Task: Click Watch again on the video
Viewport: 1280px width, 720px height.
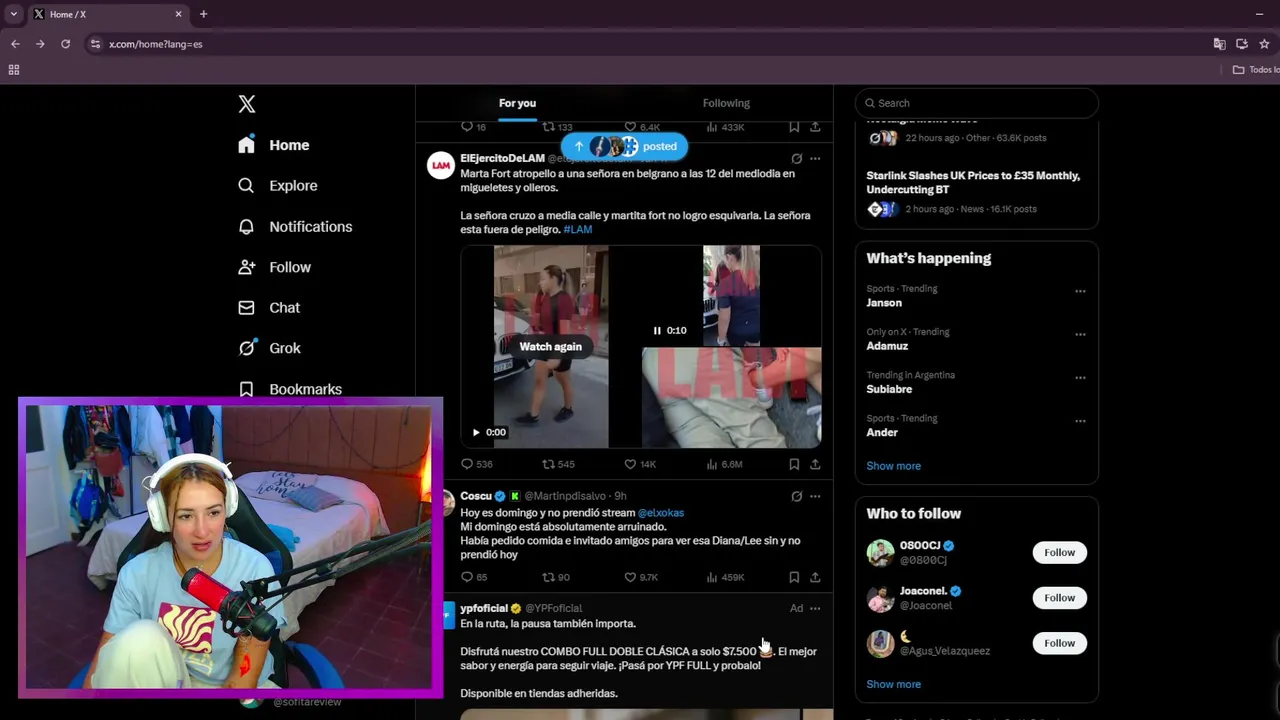Action: 550,347
